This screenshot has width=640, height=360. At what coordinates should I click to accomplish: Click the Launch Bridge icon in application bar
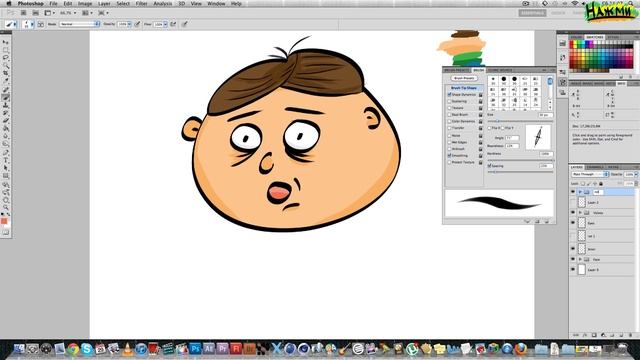coord(24,13)
